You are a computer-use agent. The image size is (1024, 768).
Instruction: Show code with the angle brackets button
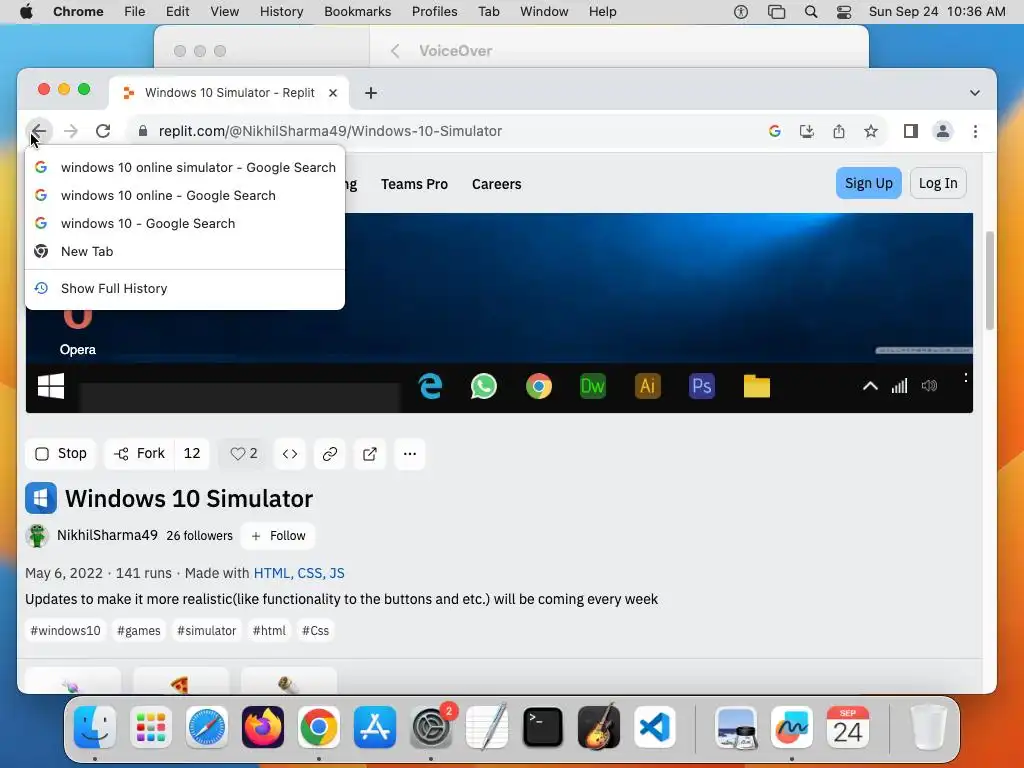[x=290, y=454]
